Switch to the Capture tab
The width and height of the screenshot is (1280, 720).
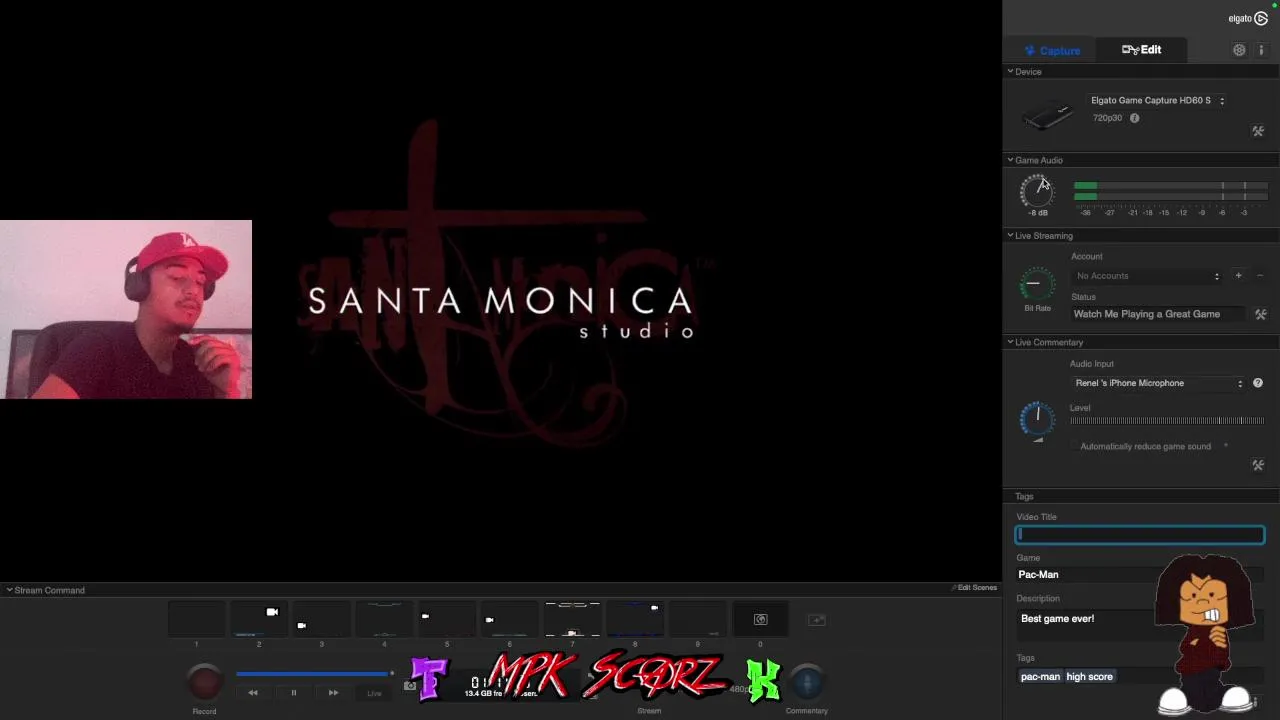click(x=1051, y=50)
